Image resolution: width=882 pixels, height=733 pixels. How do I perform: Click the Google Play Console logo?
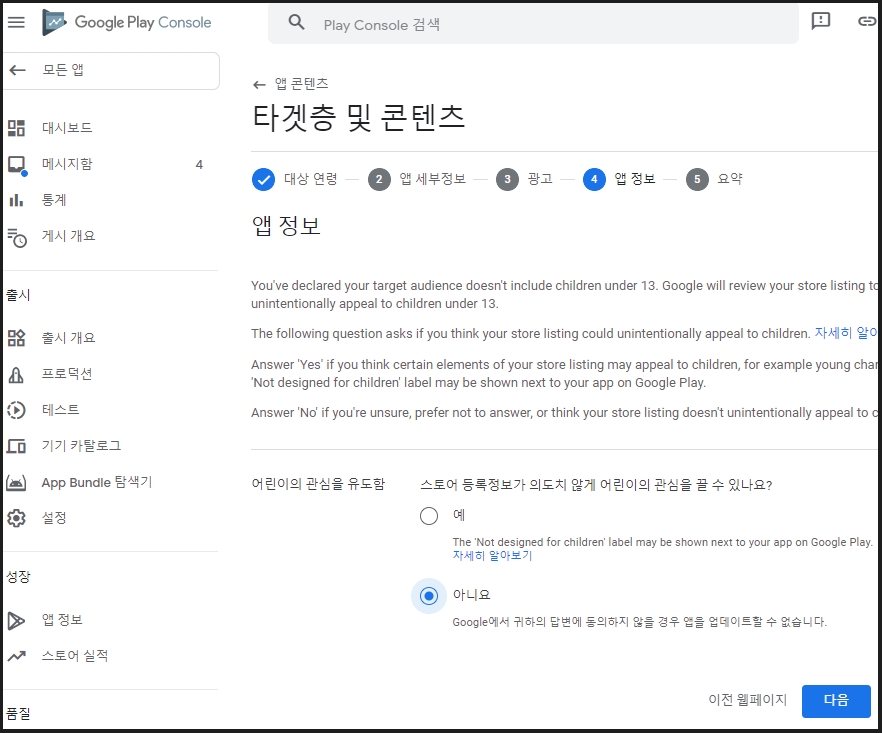[127, 23]
